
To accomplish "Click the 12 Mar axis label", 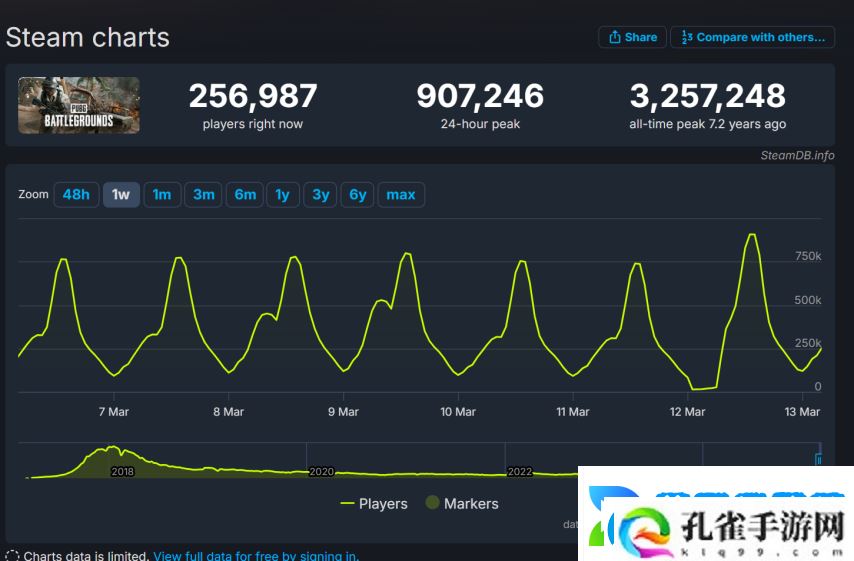I will tap(687, 412).
